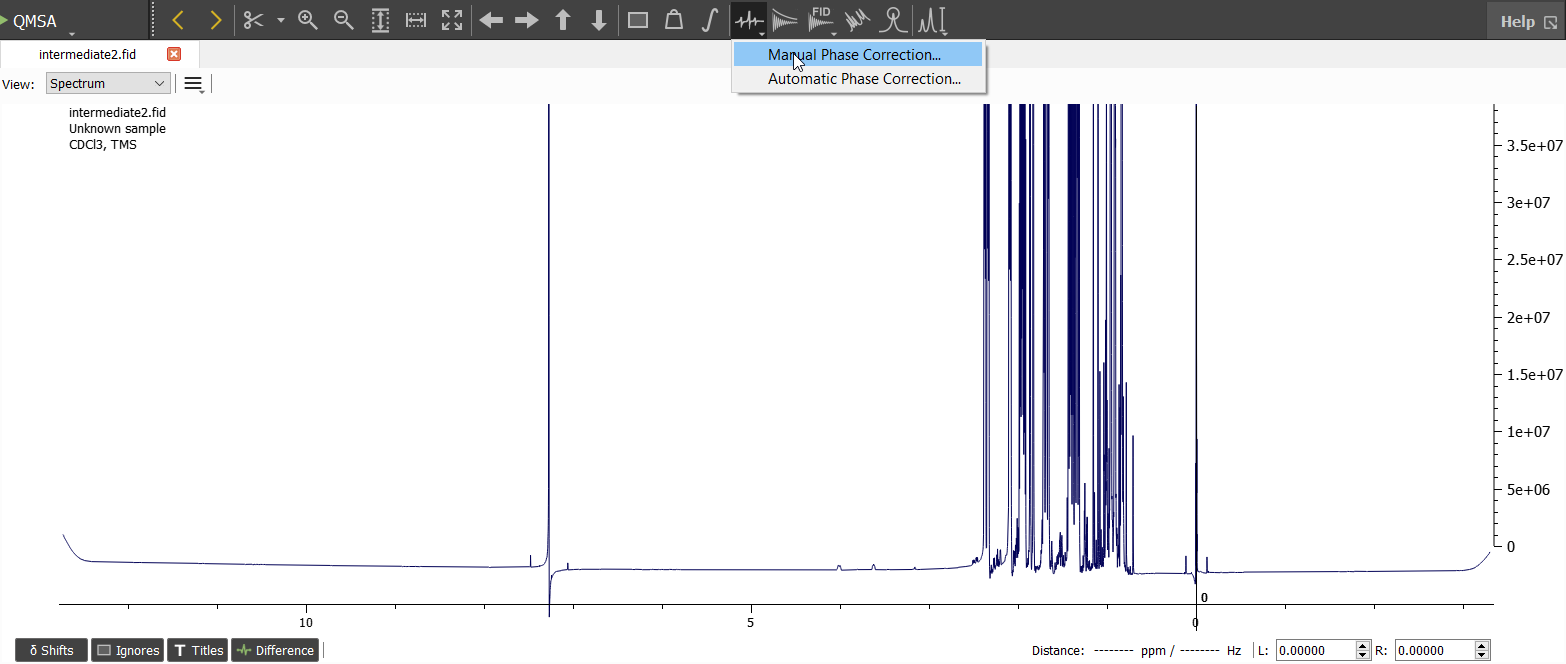Increase the L value with up arrow
Screen dimensions: 1566x664
click(1363, 646)
